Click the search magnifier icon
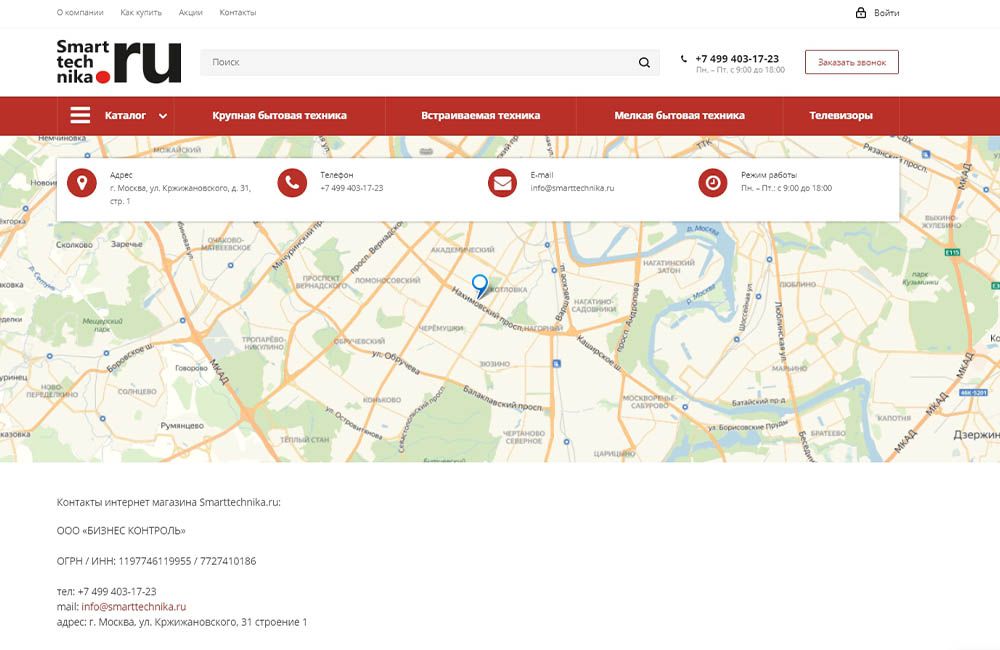1000x650 pixels. pos(644,63)
